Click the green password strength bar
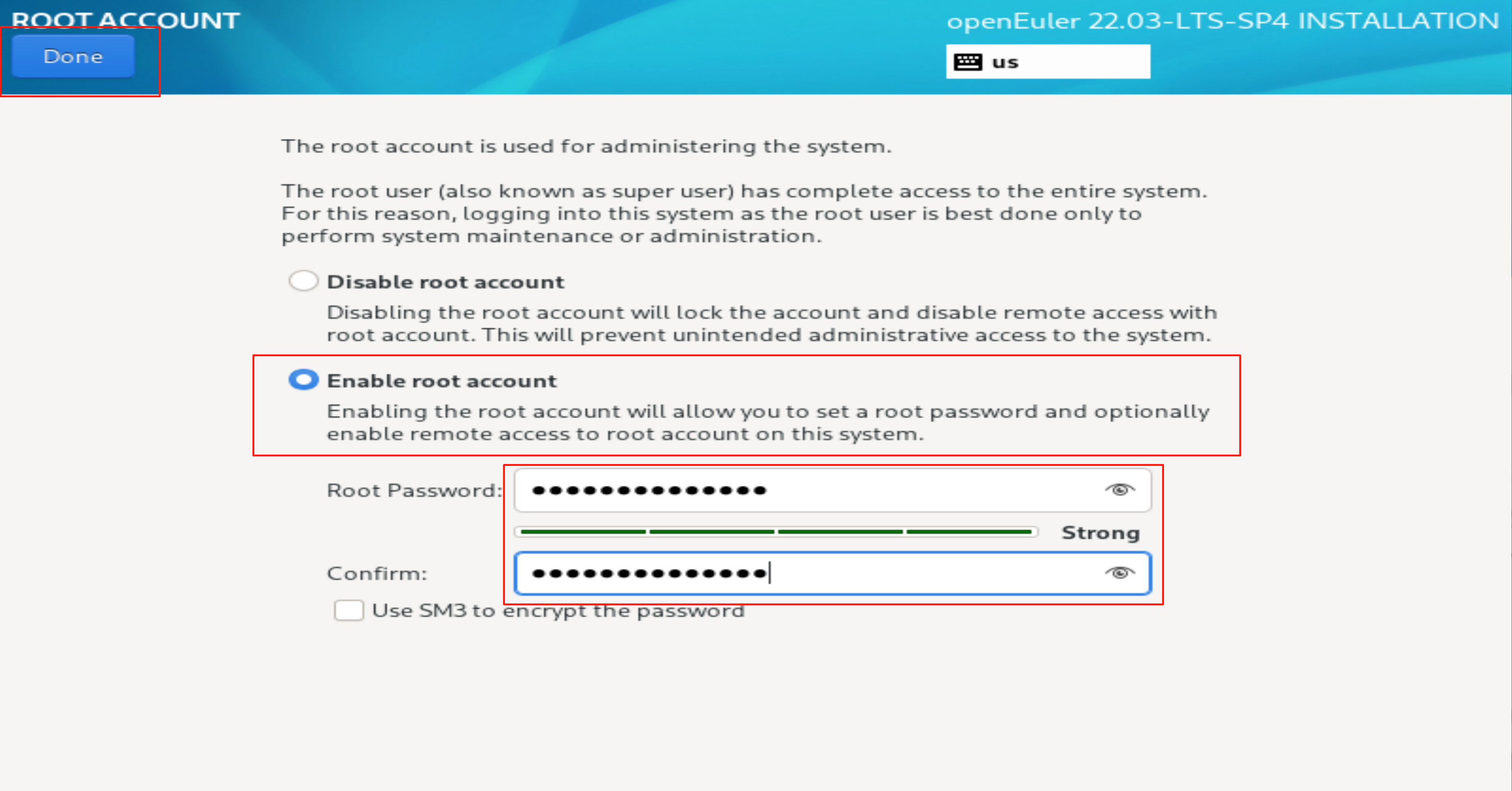This screenshot has height=791, width=1512. pos(775,532)
